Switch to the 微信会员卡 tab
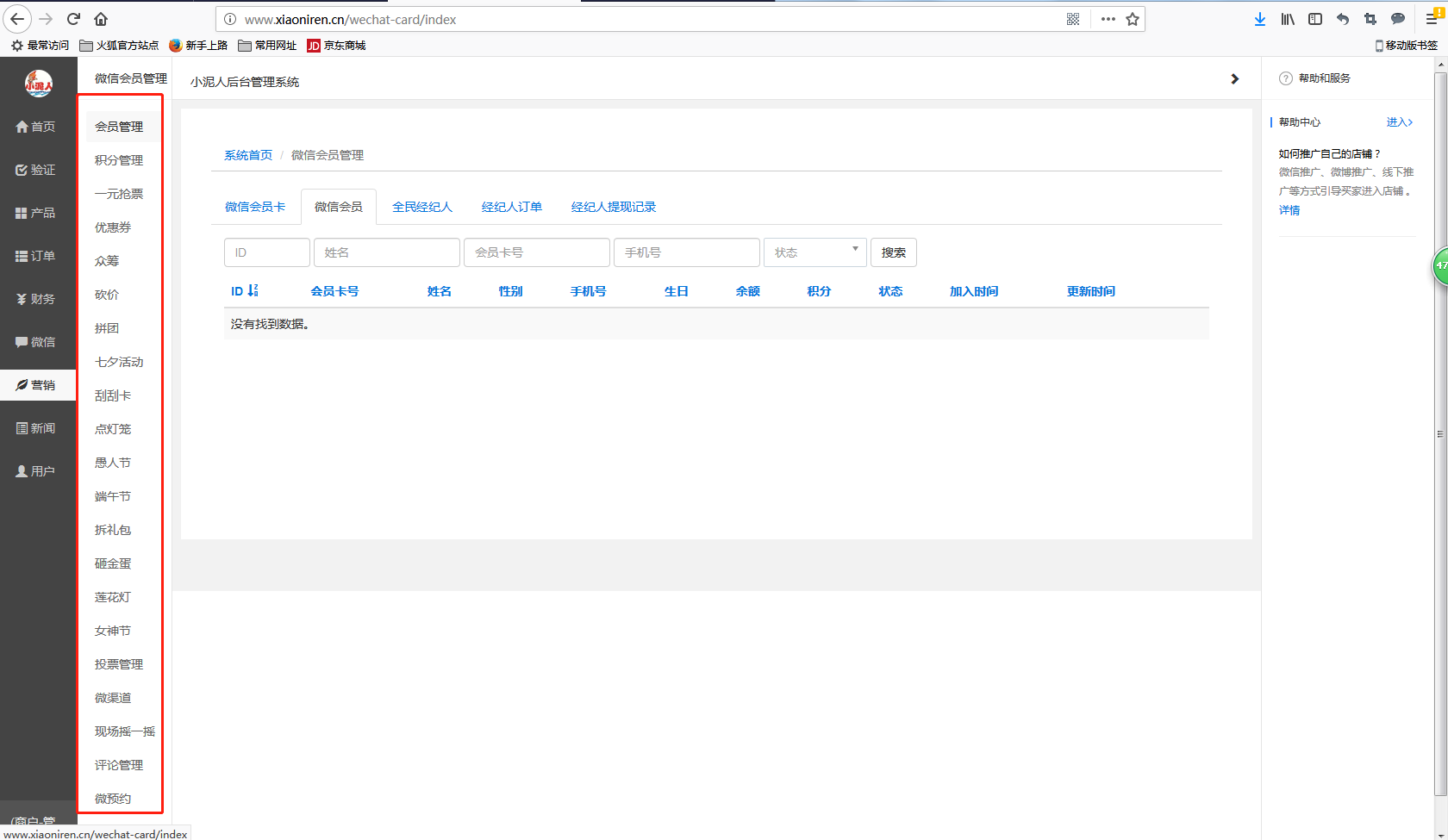The image size is (1448, 840). [255, 207]
